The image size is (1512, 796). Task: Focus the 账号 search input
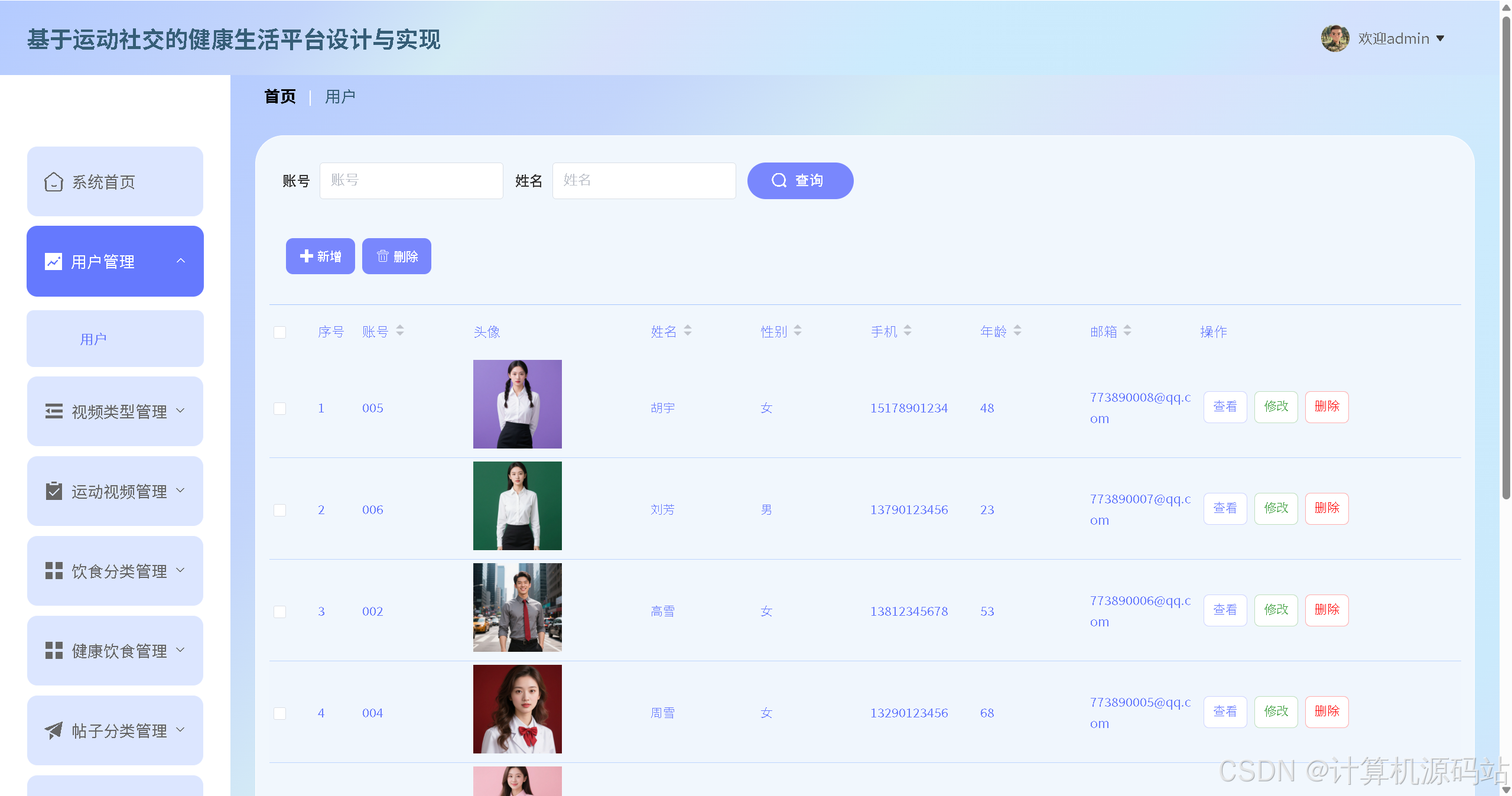(x=411, y=180)
